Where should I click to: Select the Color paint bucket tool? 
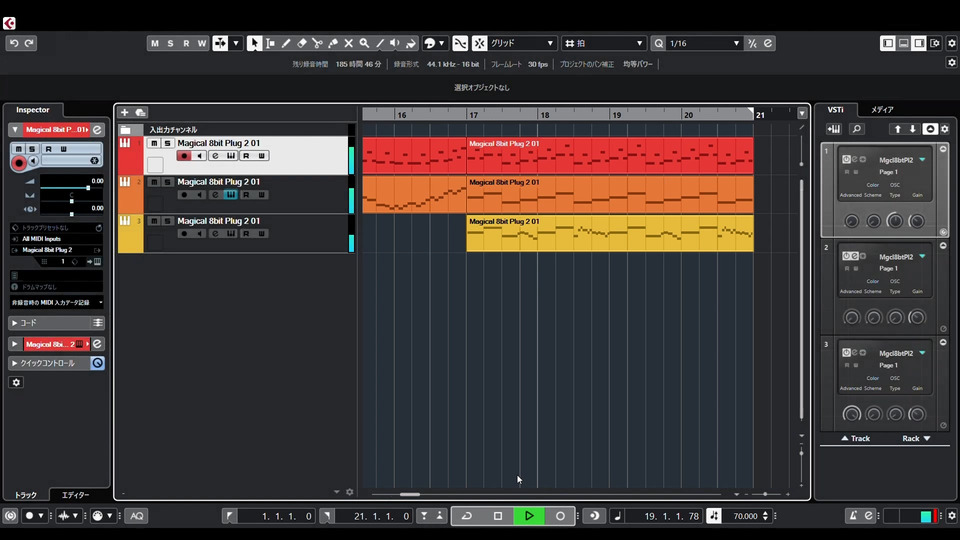(x=411, y=43)
